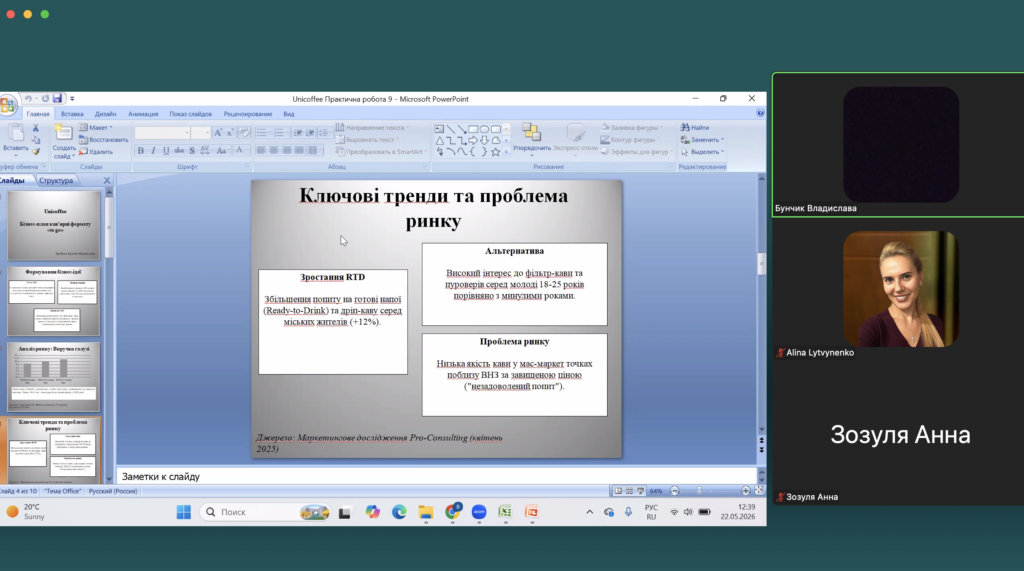Toggle strikethrough abc formatting
The image size is (1024, 571).
coord(179,151)
